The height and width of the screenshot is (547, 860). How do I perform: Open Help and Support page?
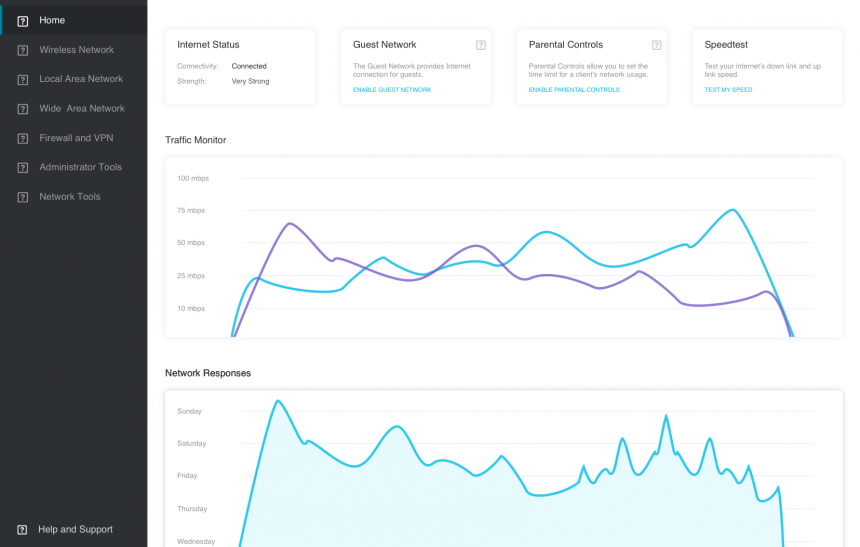pyautogui.click(x=75, y=530)
